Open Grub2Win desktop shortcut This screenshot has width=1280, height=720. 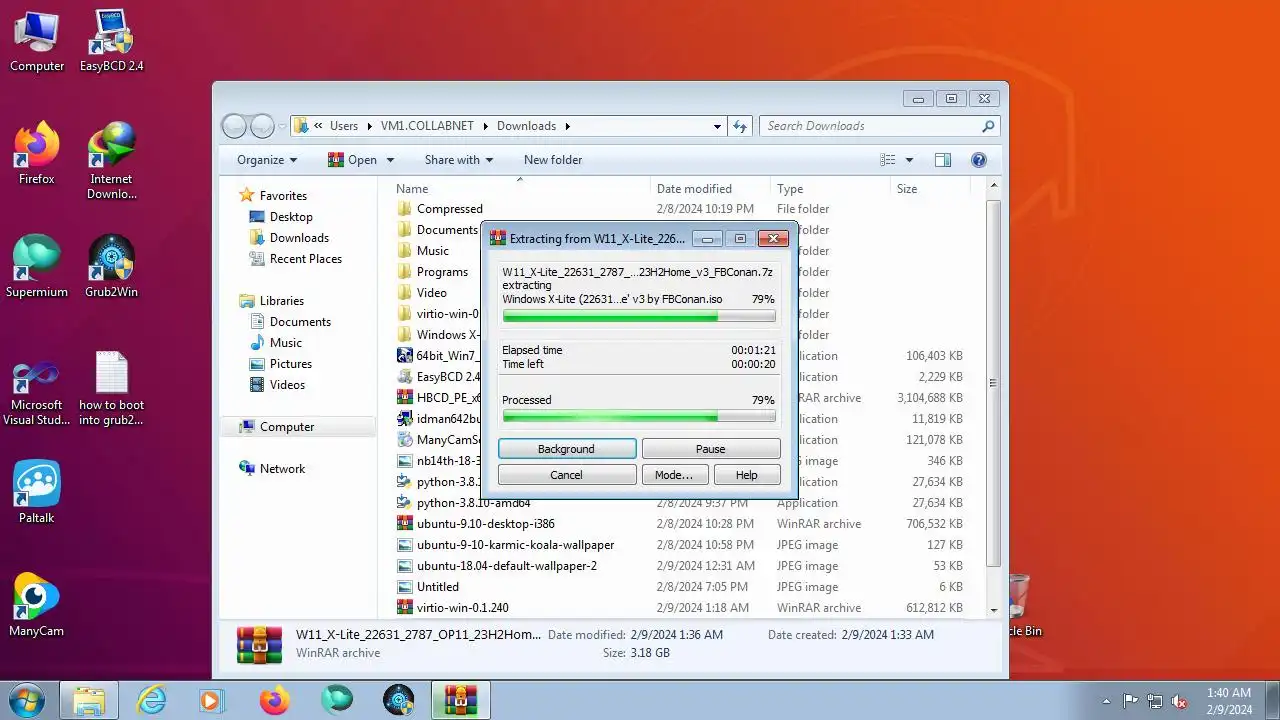(111, 267)
